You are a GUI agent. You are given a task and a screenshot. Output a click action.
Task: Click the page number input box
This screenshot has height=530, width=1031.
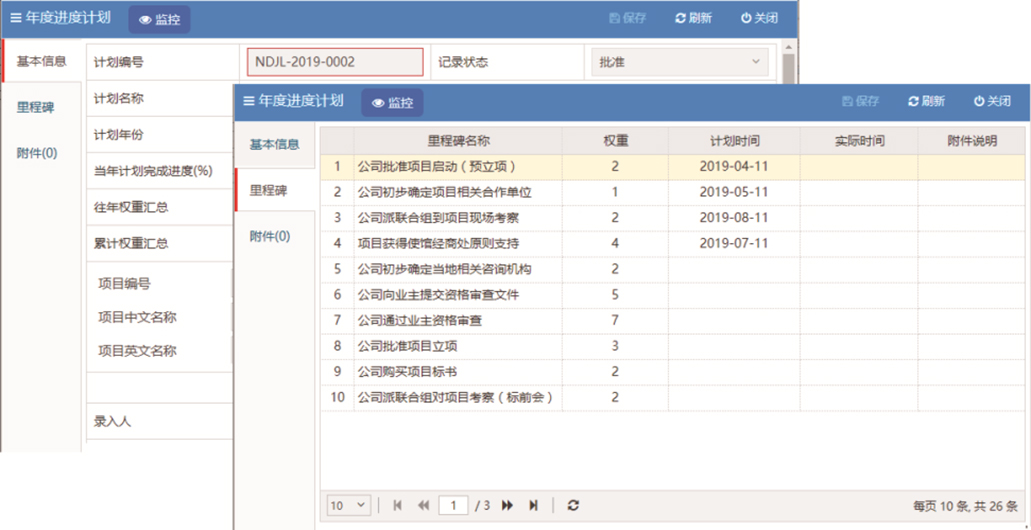(x=455, y=506)
